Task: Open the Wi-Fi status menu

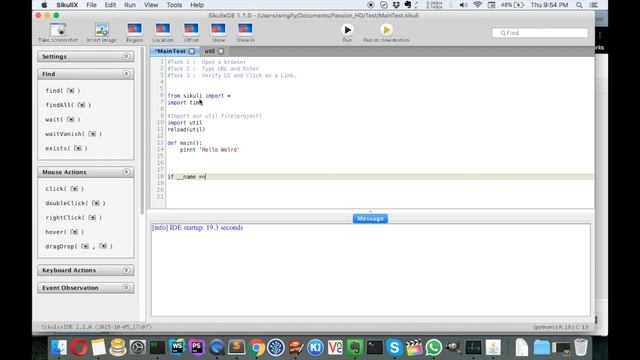Action: (477, 5)
